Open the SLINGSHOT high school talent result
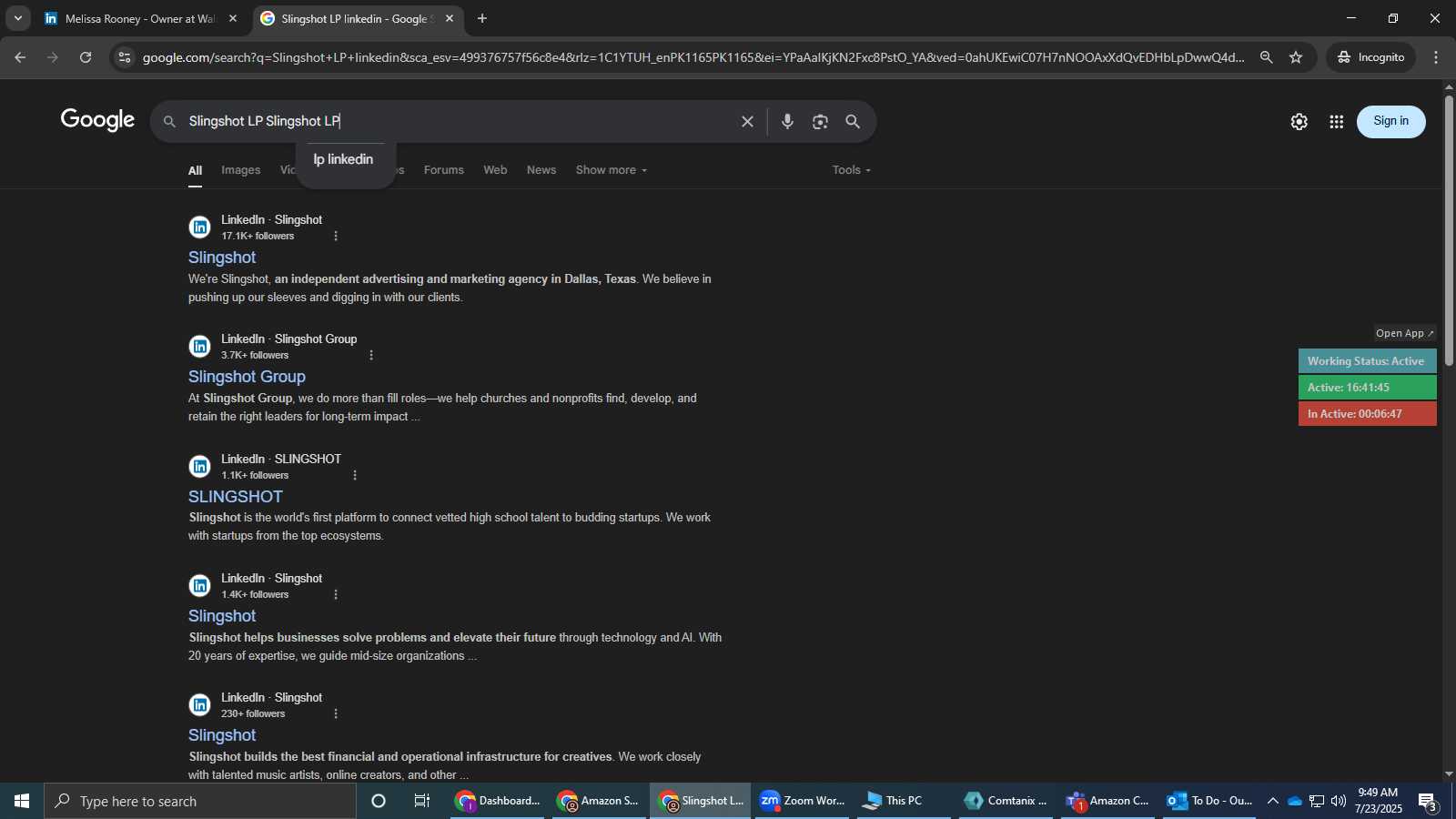The image size is (1456, 819). point(236,497)
